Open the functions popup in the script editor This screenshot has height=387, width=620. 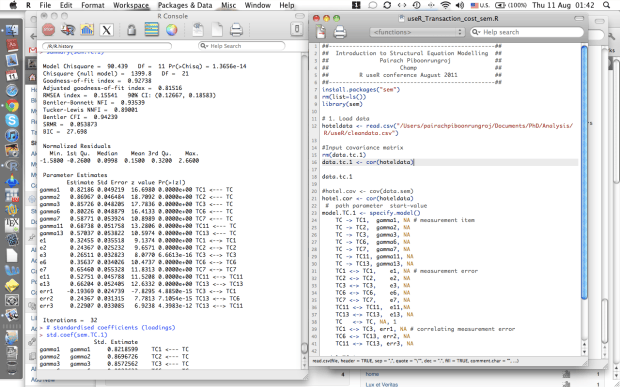417,32
